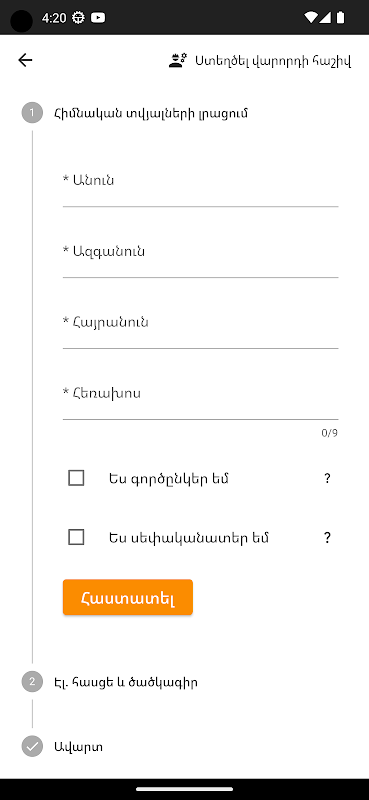Focus the Հայրանուն input field
The width and height of the screenshot is (369, 800).
click(200, 328)
